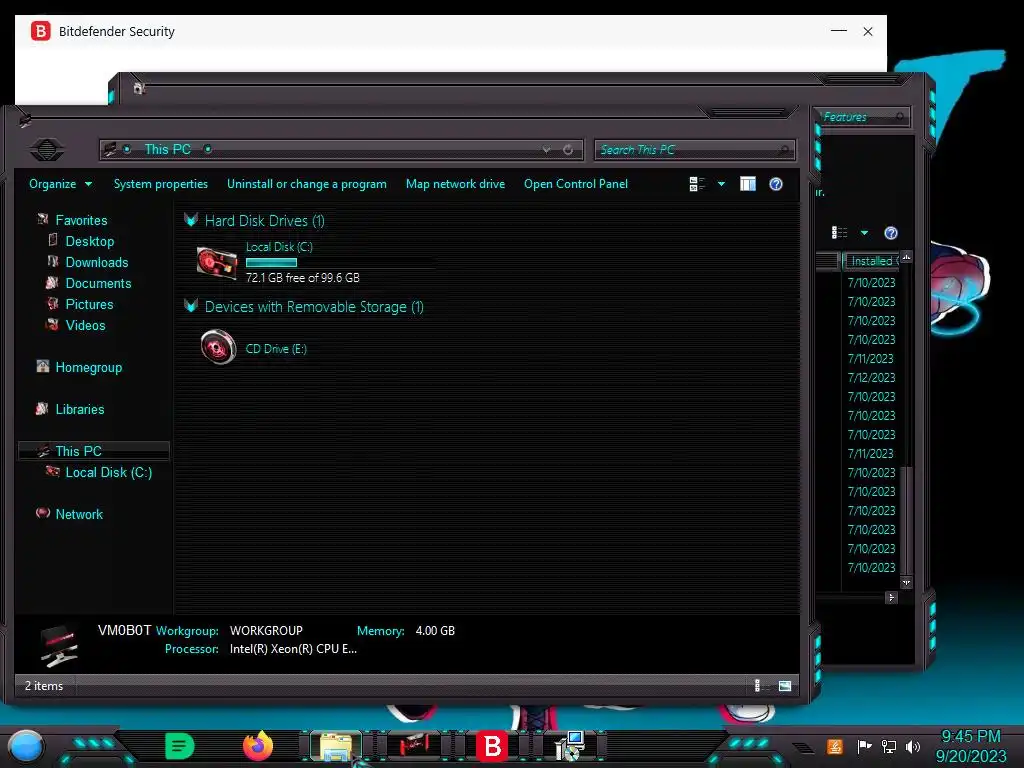
Task: Click the computer icon in details pane
Action: (59, 645)
